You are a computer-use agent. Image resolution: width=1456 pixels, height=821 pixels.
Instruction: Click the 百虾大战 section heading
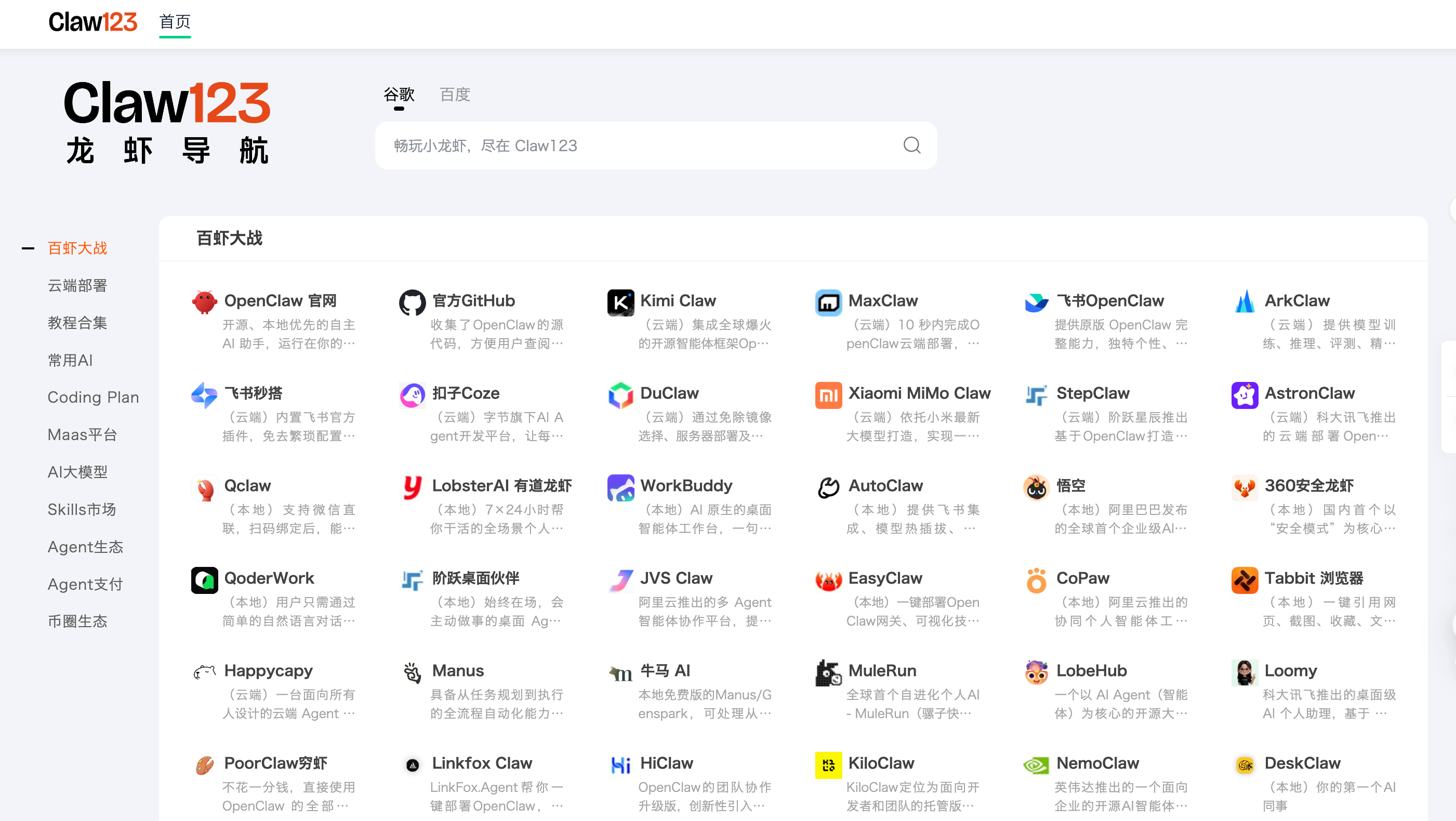tap(230, 238)
